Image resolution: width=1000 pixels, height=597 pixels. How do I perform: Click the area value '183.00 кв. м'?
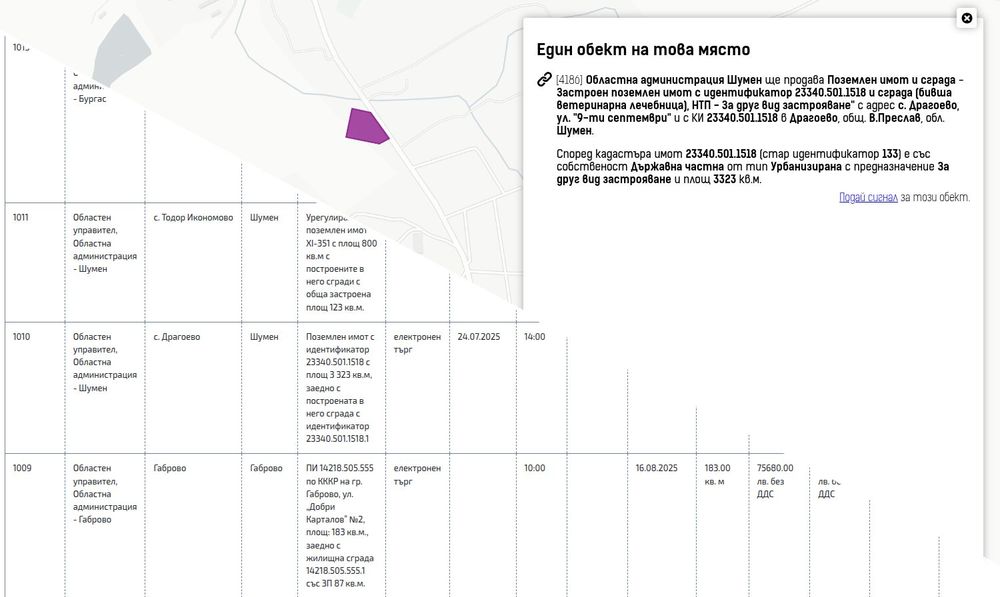point(717,475)
